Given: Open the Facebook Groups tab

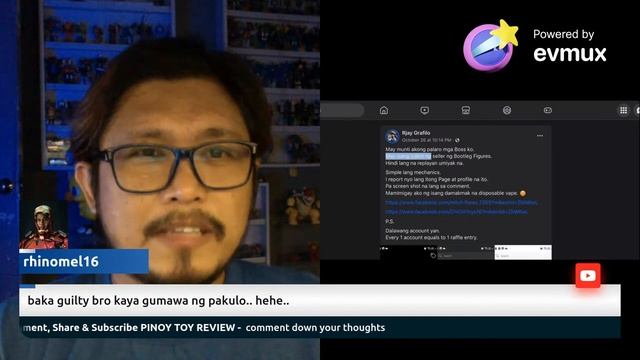Looking at the screenshot, I should (507, 110).
